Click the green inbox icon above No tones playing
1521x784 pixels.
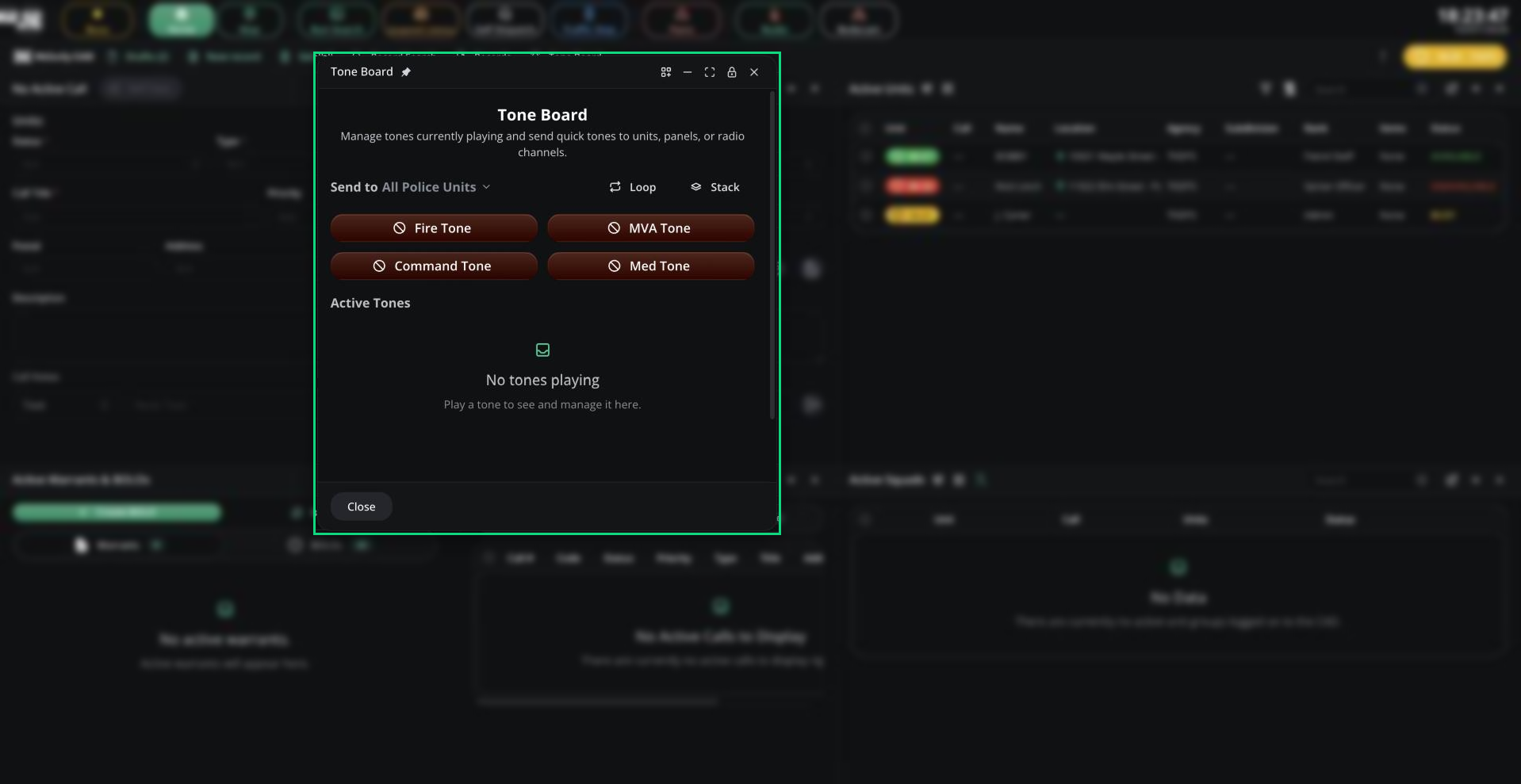tap(542, 350)
